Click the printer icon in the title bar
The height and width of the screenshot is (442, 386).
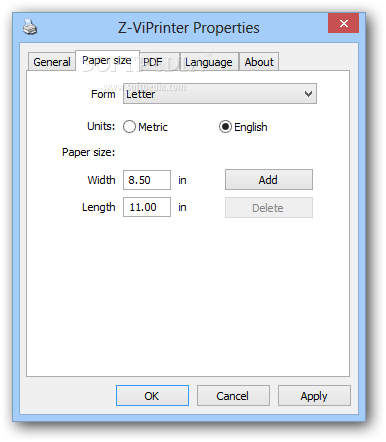tap(30, 27)
